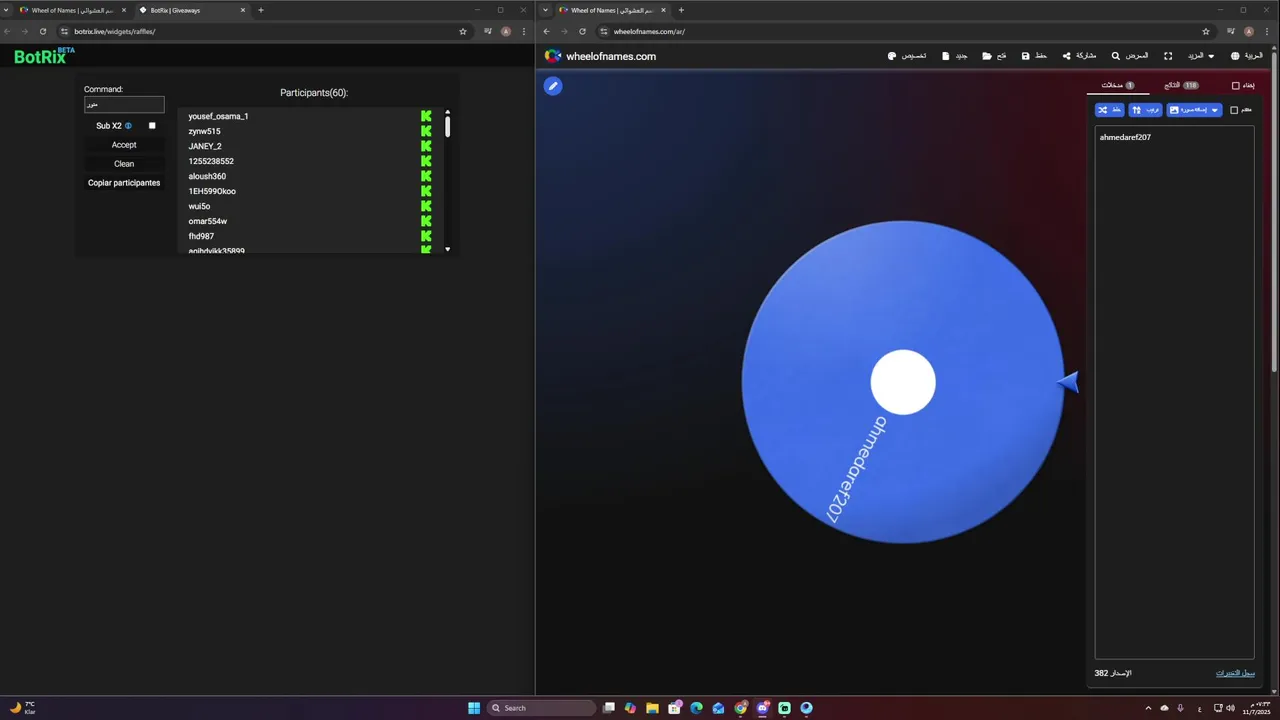Click Copiar participantes button

[124, 183]
